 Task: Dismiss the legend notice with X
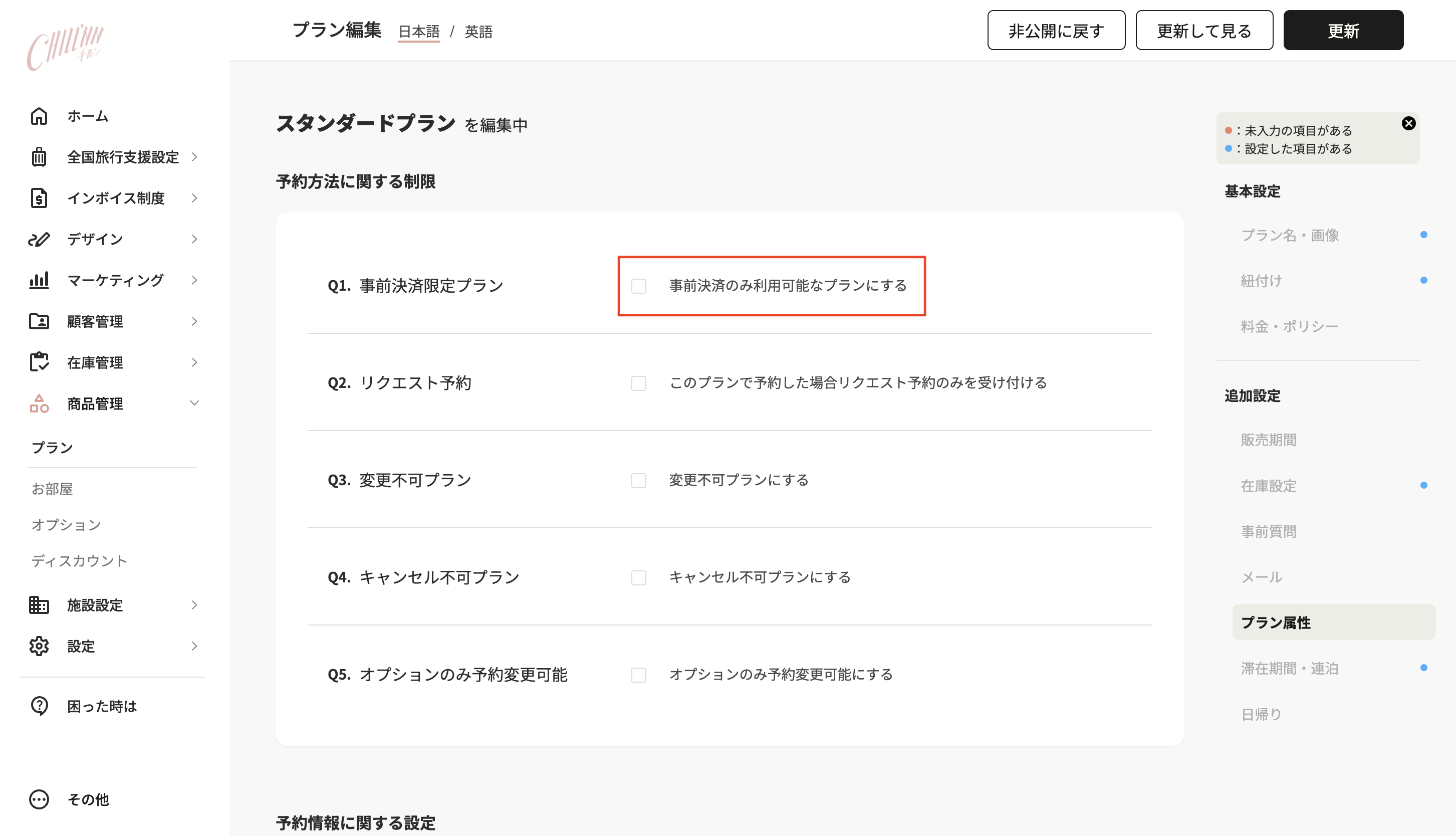pos(1409,122)
